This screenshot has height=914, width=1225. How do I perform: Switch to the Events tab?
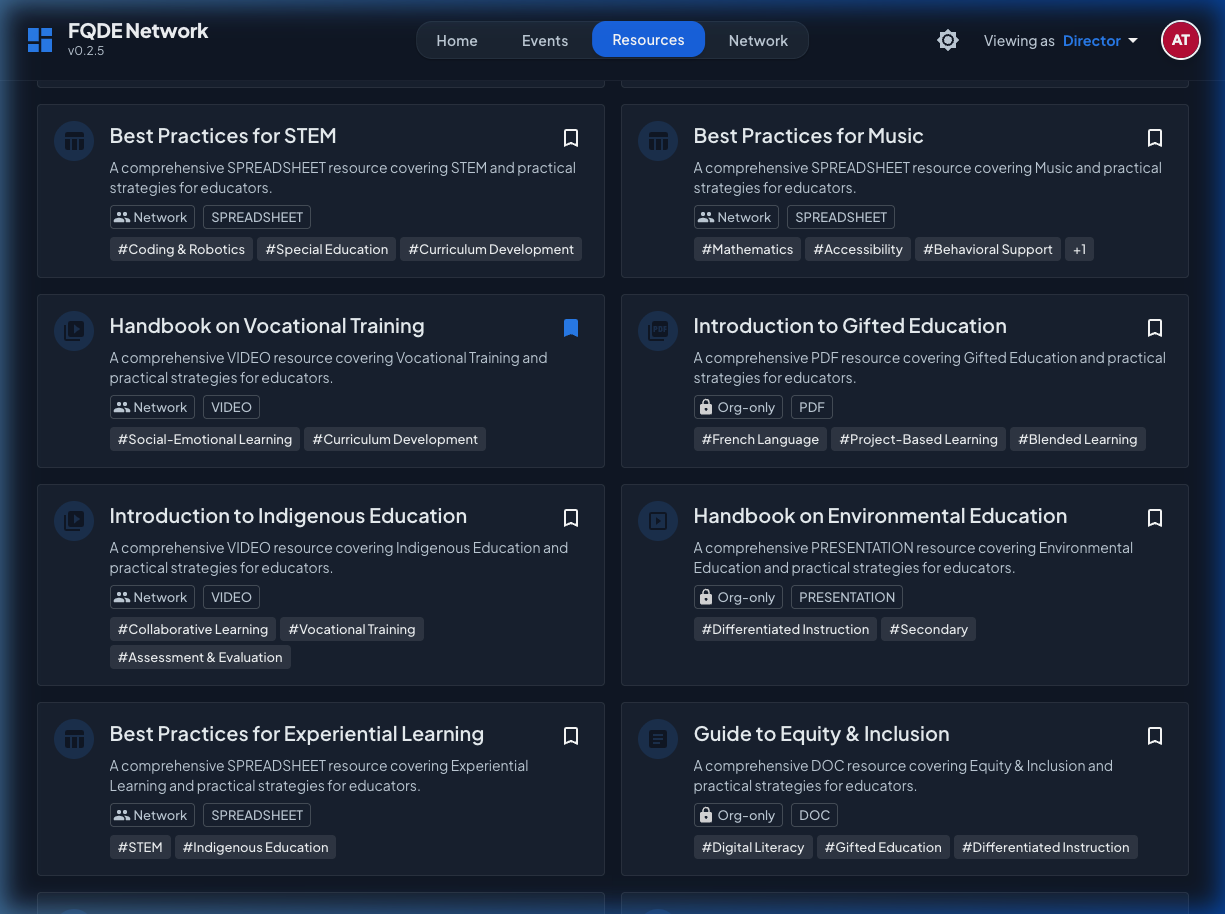click(545, 40)
